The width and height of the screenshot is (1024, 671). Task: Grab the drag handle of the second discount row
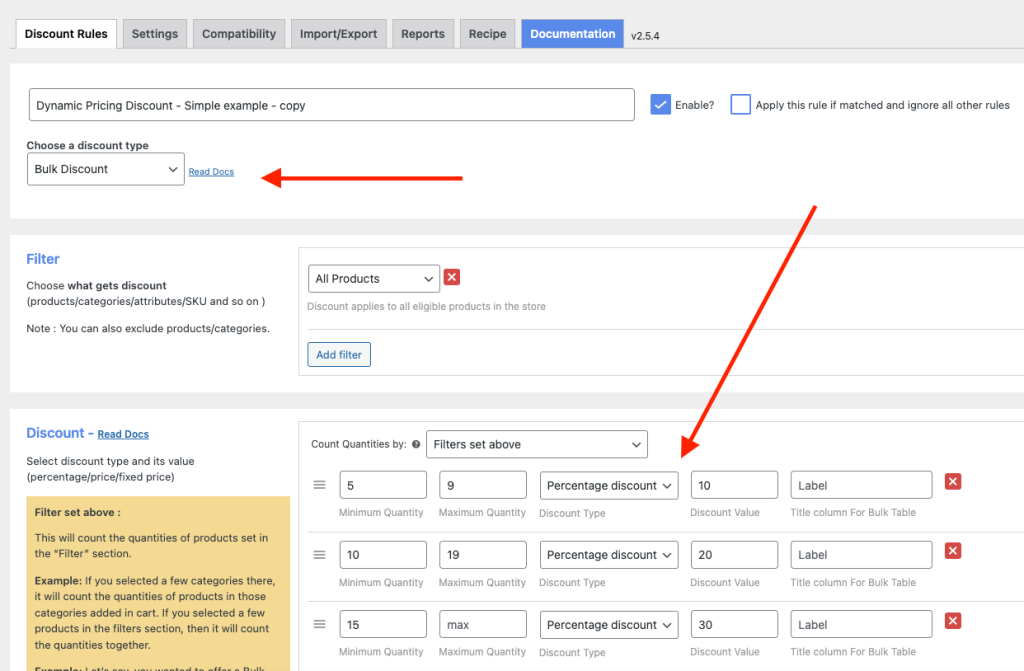click(320, 554)
